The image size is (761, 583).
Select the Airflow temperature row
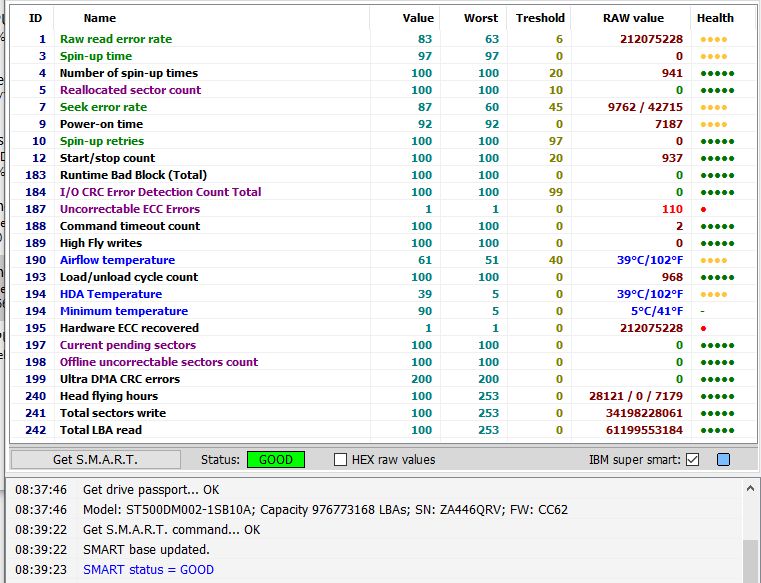(x=383, y=260)
